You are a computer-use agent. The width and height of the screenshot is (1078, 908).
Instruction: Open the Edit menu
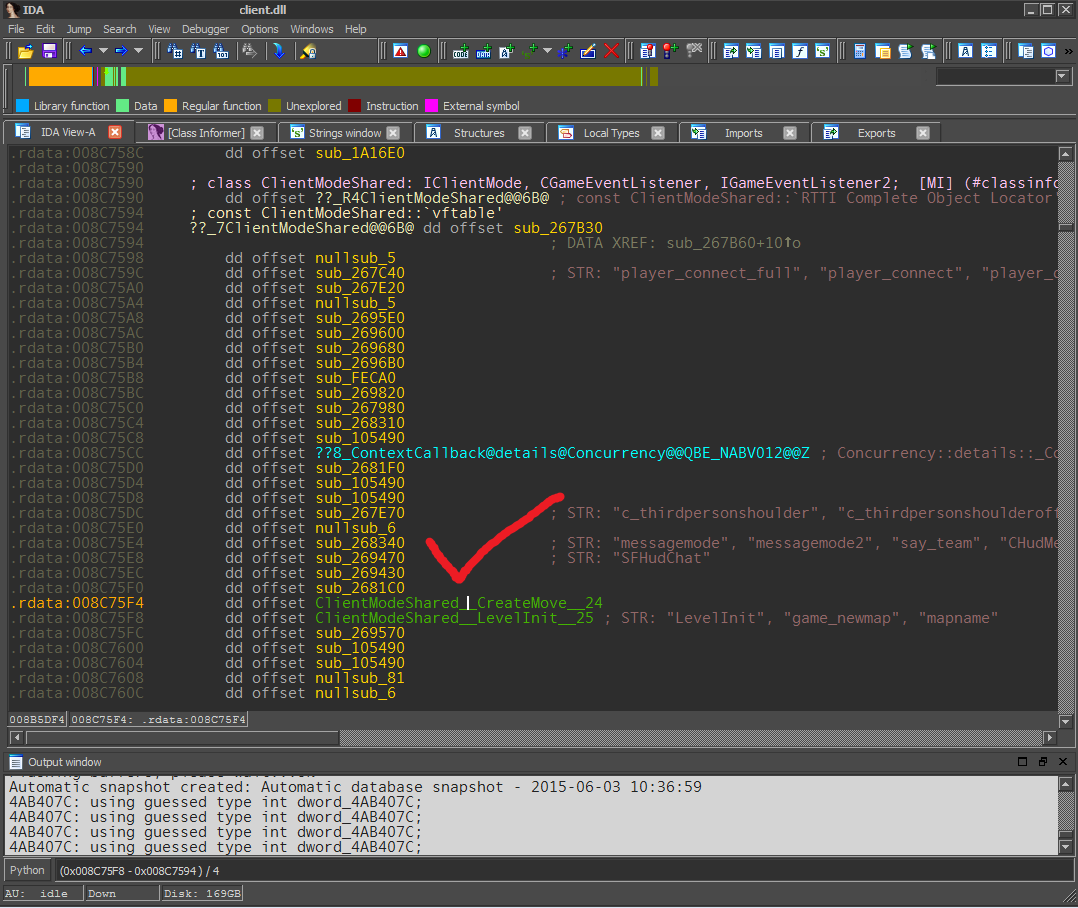pos(45,29)
